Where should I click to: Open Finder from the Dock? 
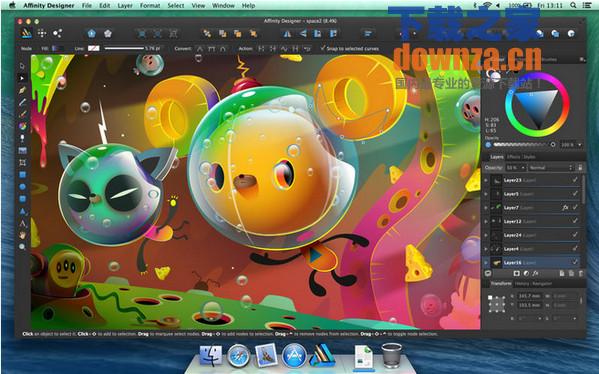pos(211,355)
